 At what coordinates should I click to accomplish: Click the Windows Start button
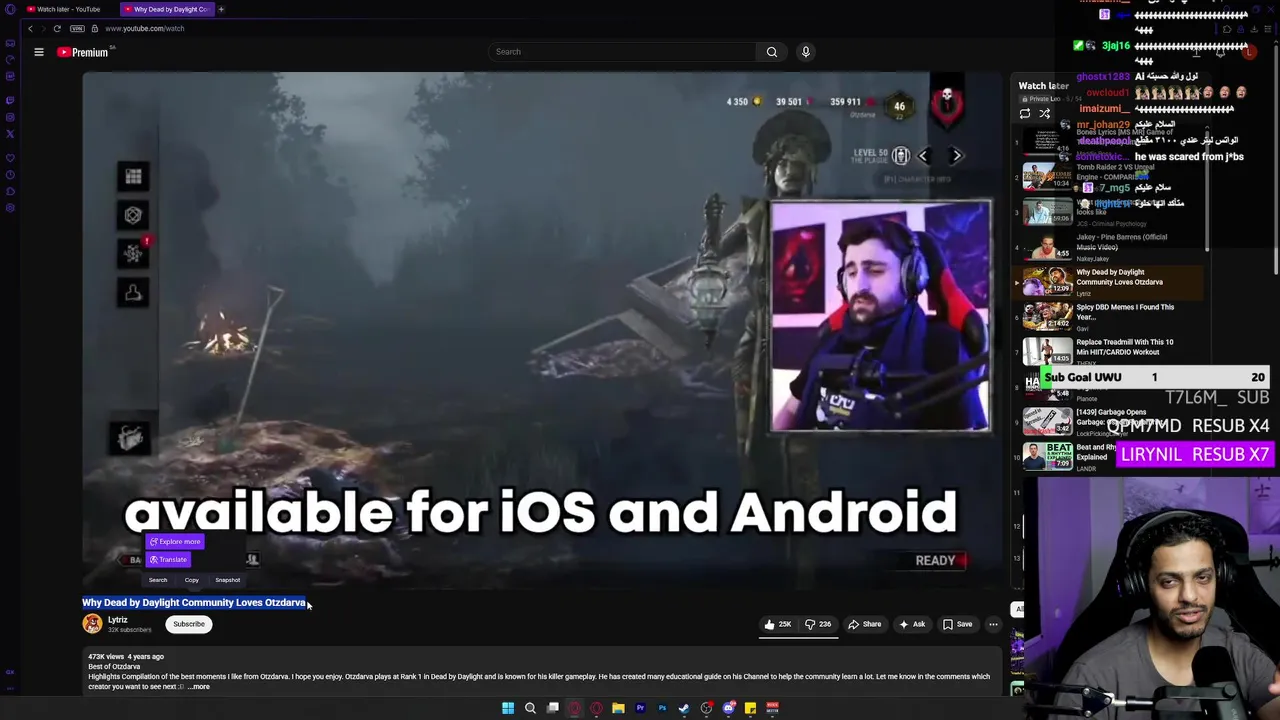pos(508,708)
